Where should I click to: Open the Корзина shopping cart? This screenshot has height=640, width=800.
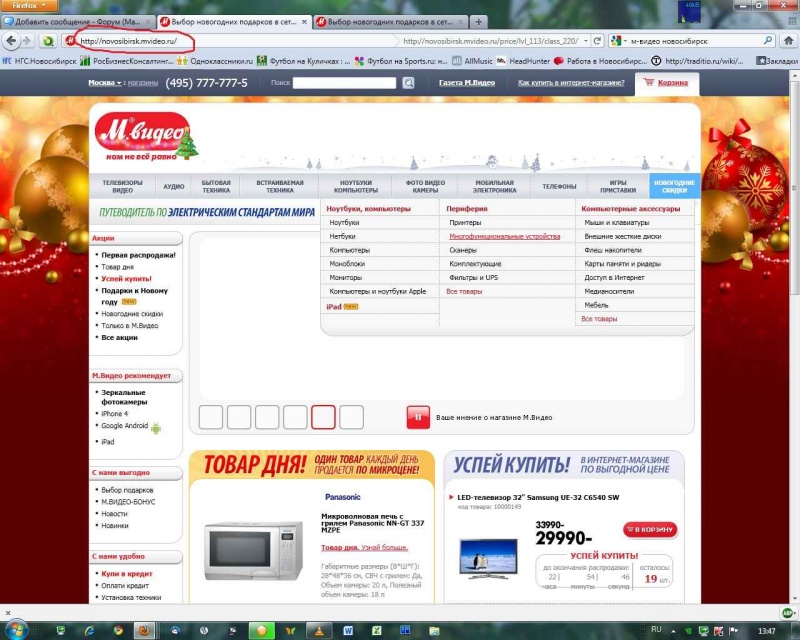pyautogui.click(x=666, y=83)
